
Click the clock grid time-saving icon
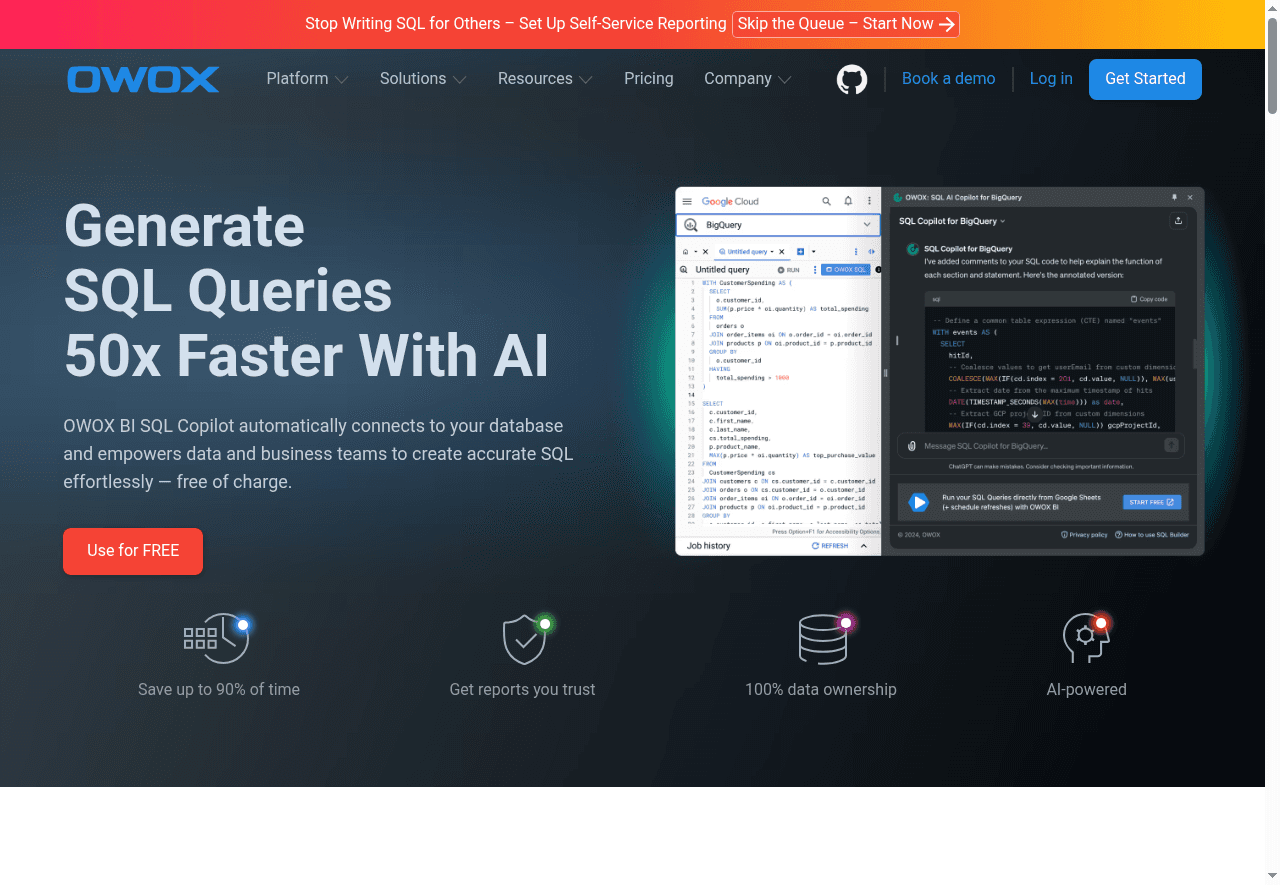click(x=216, y=638)
